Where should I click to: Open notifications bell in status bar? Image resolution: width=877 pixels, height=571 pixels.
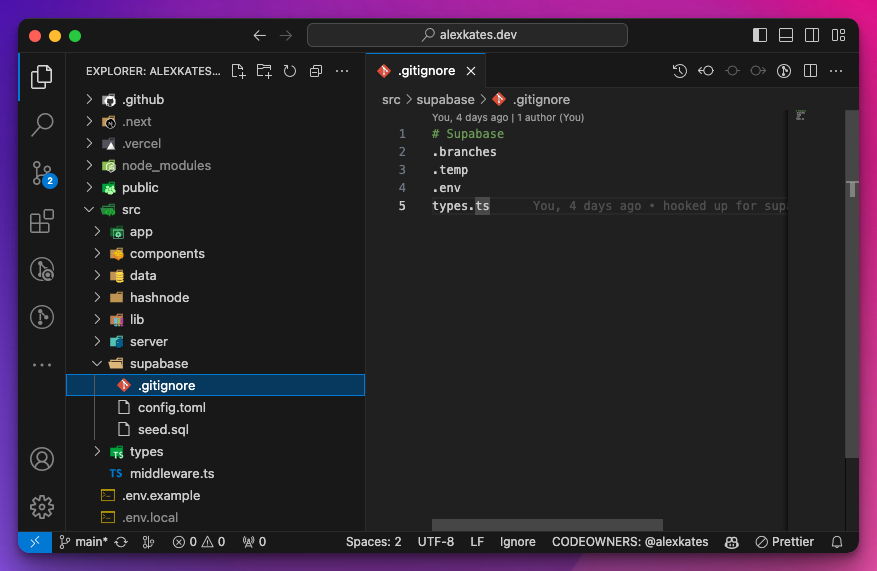837,542
